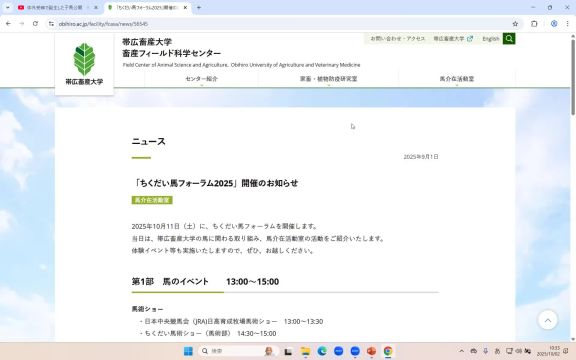Click the ニュース heading

(148, 141)
